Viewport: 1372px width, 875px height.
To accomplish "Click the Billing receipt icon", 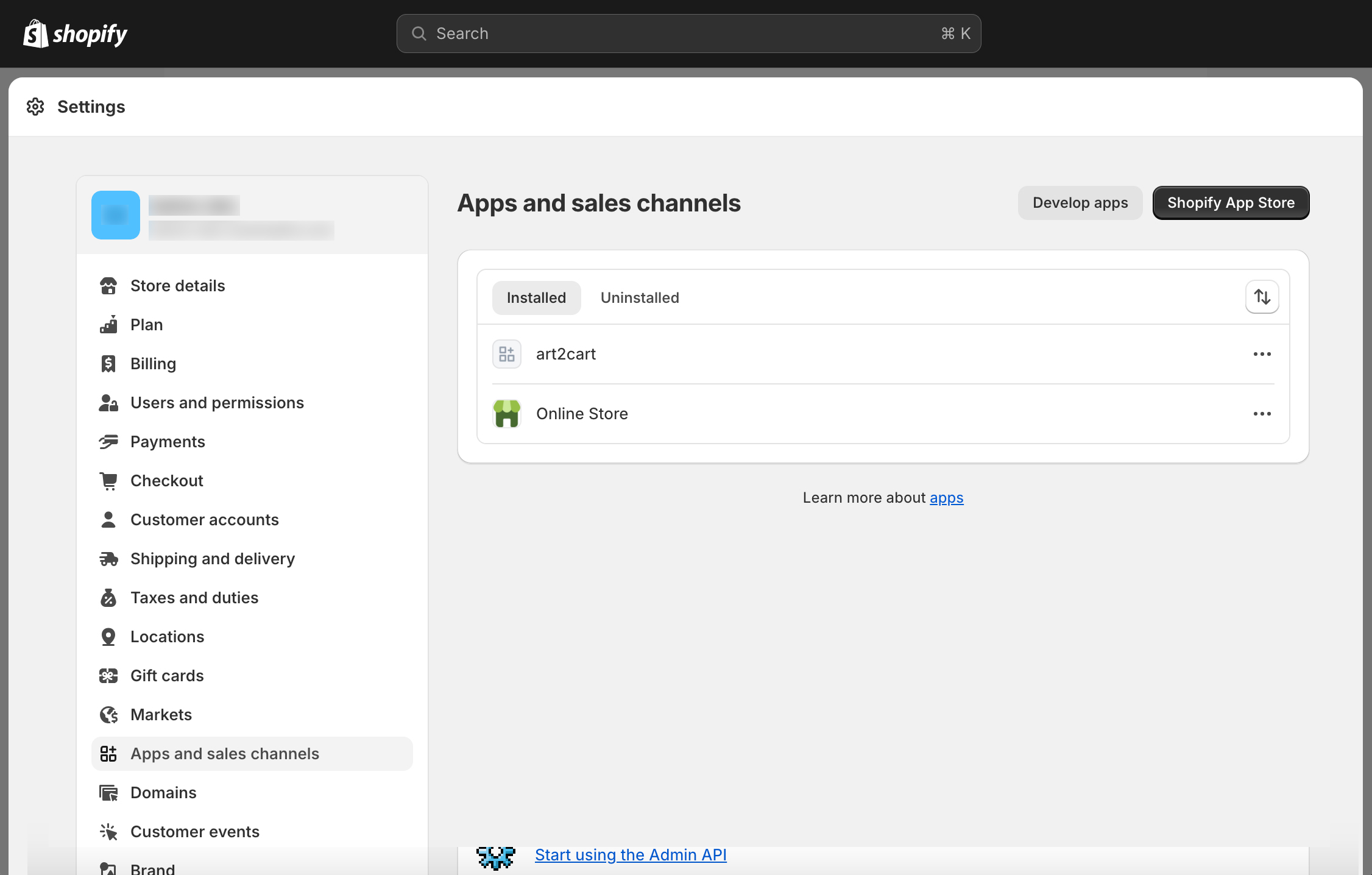I will pos(108,364).
